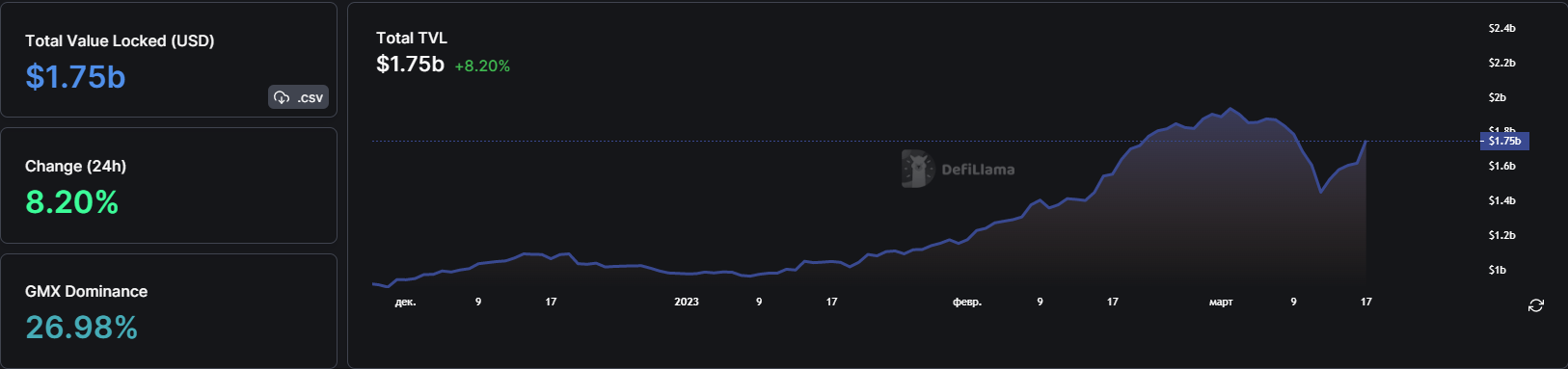Click the $1.75b price-line axis tag

tap(1504, 141)
